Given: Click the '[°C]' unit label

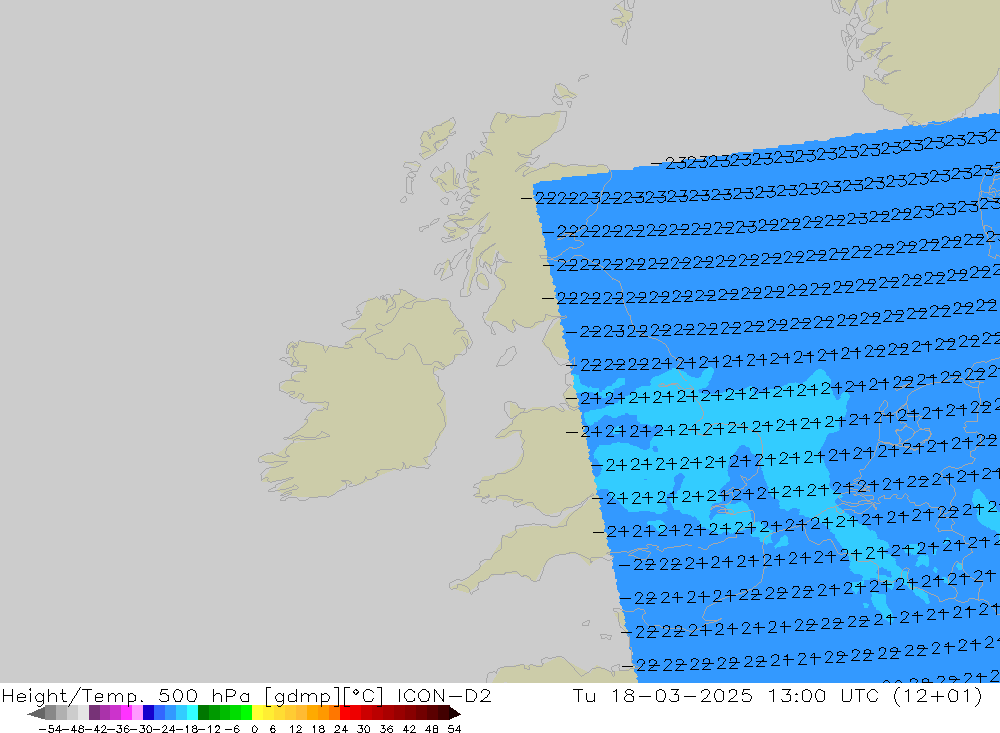Looking at the screenshot, I should pyautogui.click(x=364, y=695).
